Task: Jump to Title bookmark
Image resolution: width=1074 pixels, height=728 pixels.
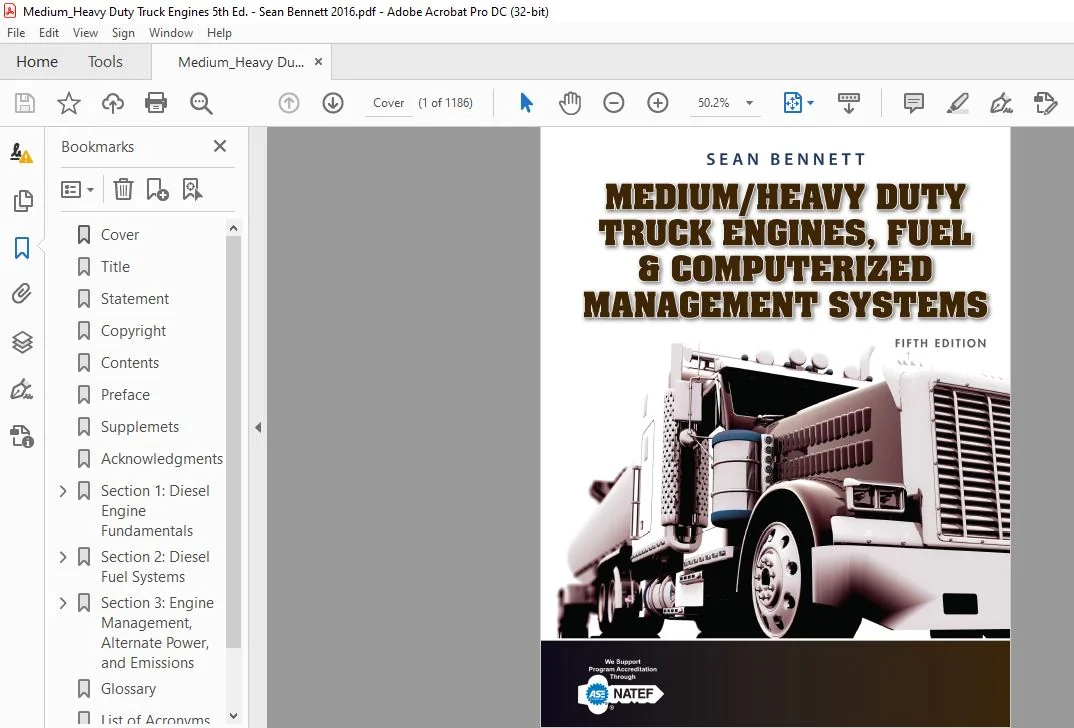Action: point(115,266)
